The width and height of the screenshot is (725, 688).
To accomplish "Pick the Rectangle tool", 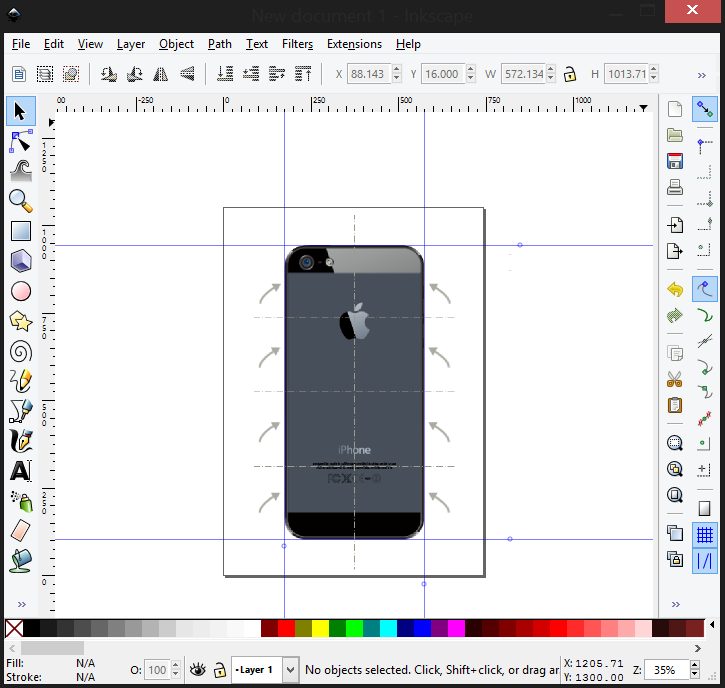I will pyautogui.click(x=20, y=231).
